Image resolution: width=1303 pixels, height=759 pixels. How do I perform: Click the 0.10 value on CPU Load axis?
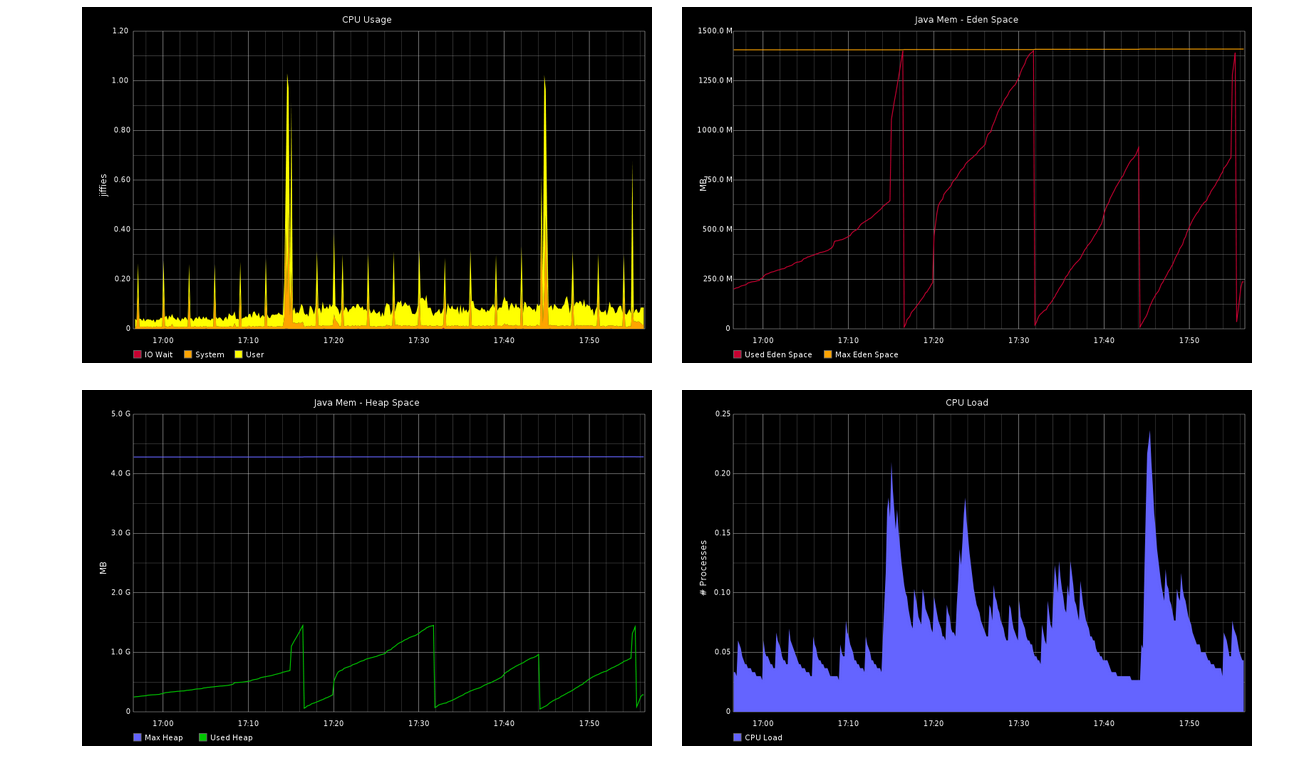721,592
